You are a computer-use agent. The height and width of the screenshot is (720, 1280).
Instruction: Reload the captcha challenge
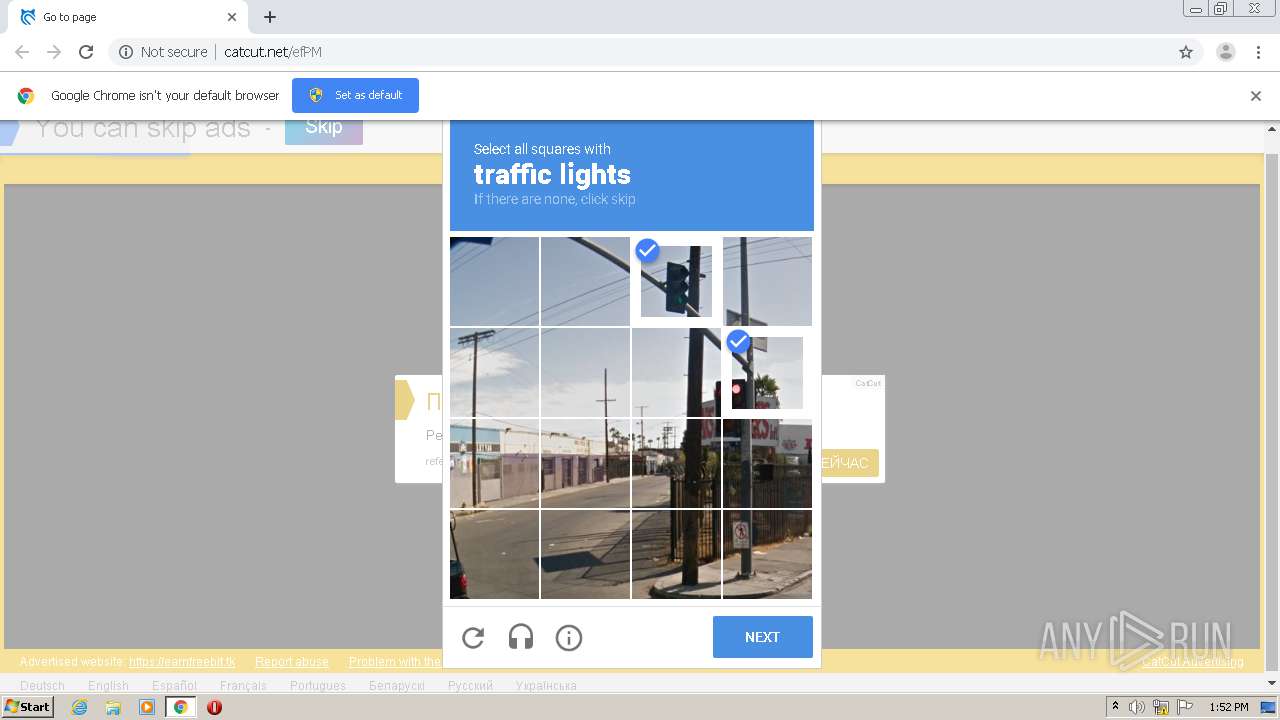point(473,638)
